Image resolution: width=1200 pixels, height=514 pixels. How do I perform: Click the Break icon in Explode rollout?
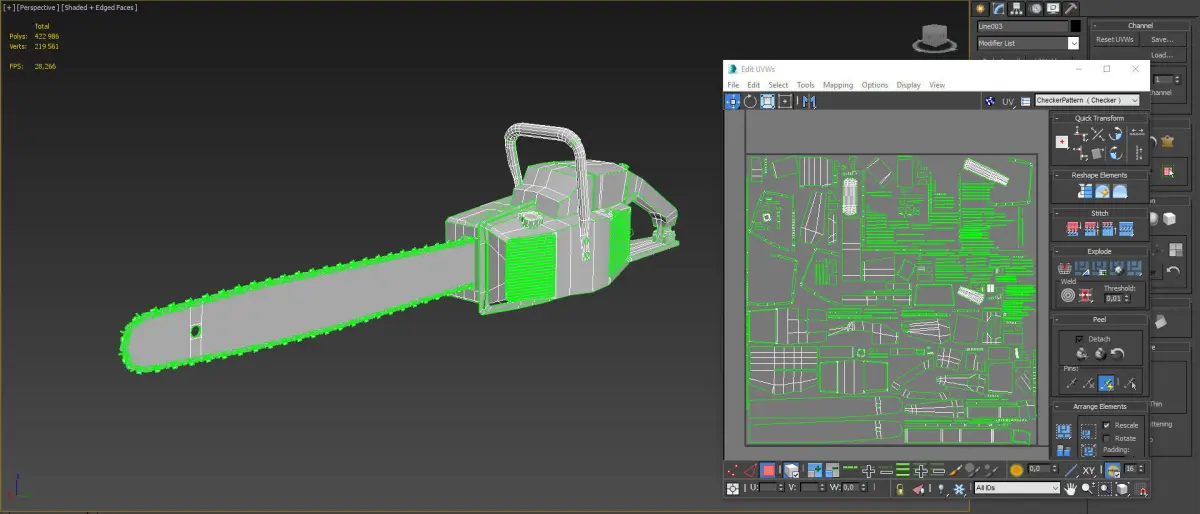coord(1062,270)
